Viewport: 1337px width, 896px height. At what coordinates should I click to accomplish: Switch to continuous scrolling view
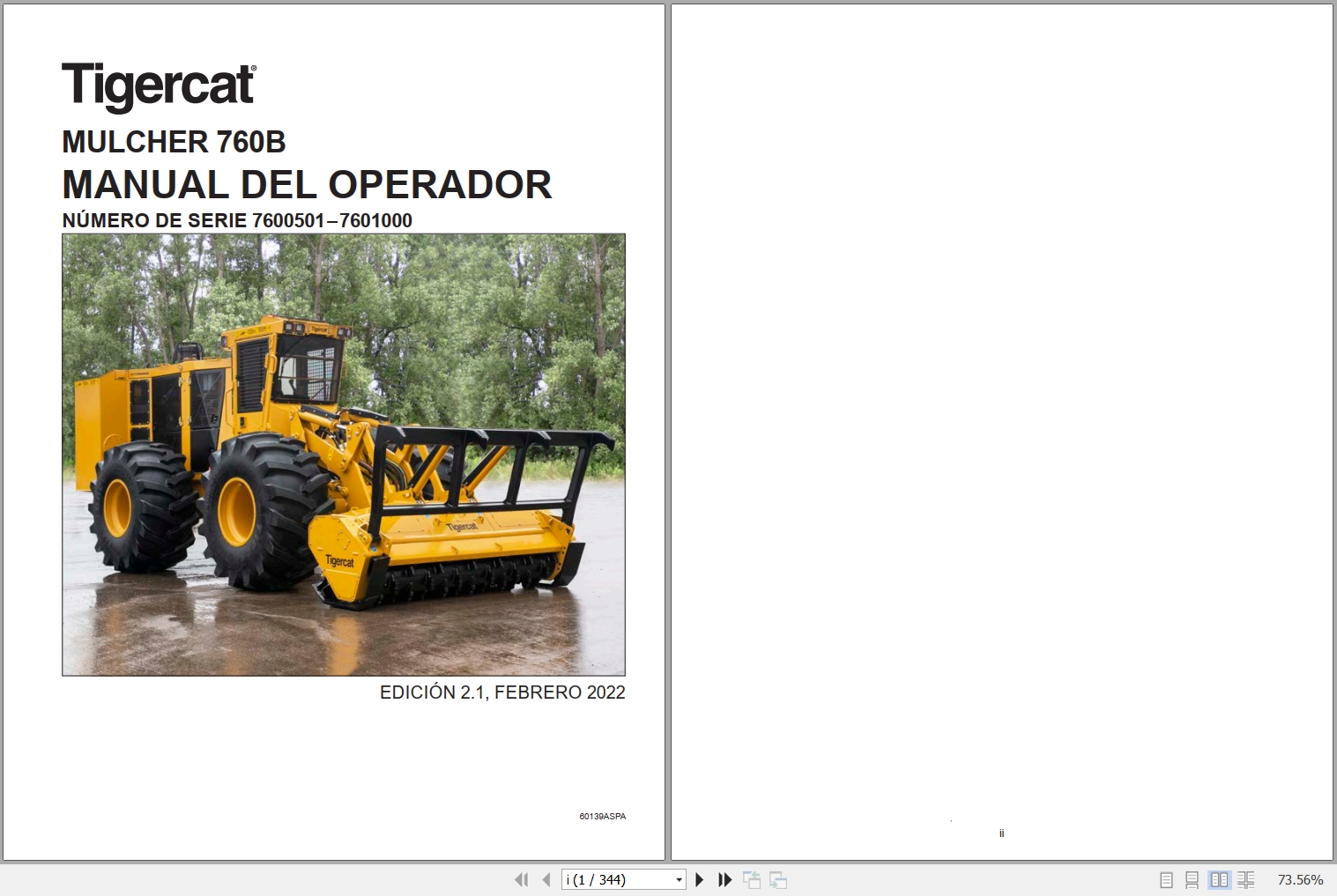pyautogui.click(x=1192, y=879)
